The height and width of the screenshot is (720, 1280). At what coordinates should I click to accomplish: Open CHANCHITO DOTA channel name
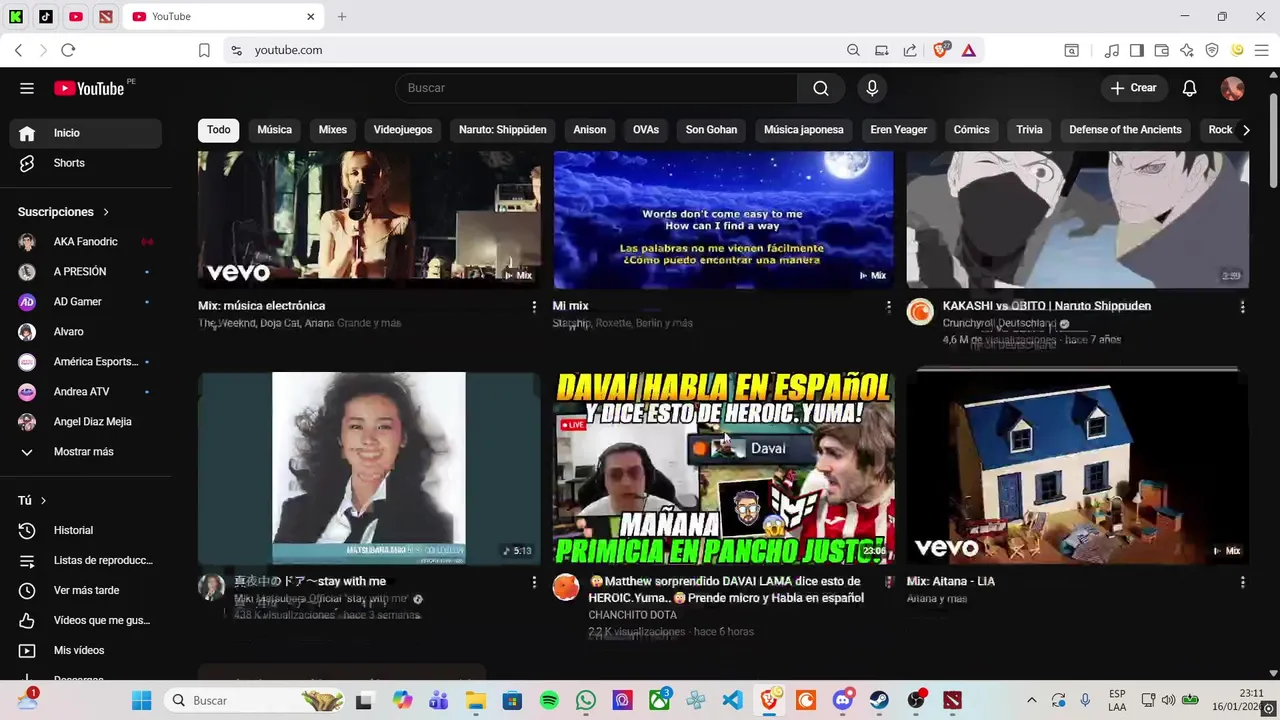pos(633,615)
